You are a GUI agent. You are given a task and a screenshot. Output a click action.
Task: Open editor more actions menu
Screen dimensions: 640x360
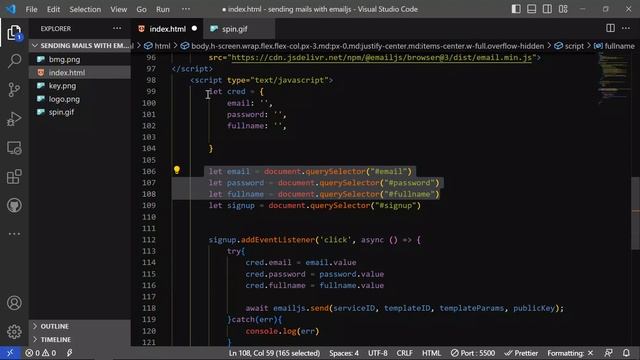click(x=626, y=28)
